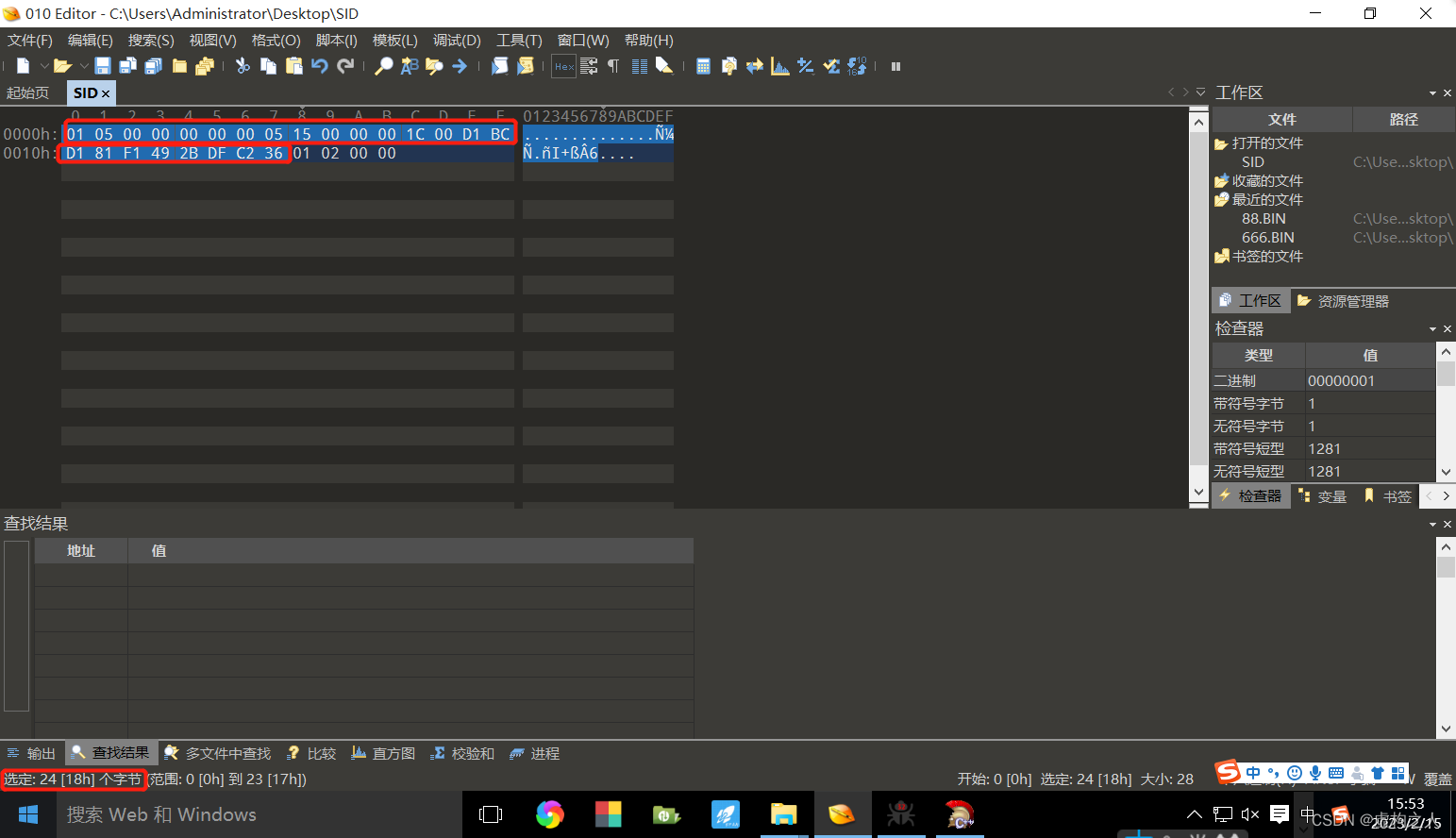Redo the last edit
This screenshot has width=1456, height=838.
[346, 66]
